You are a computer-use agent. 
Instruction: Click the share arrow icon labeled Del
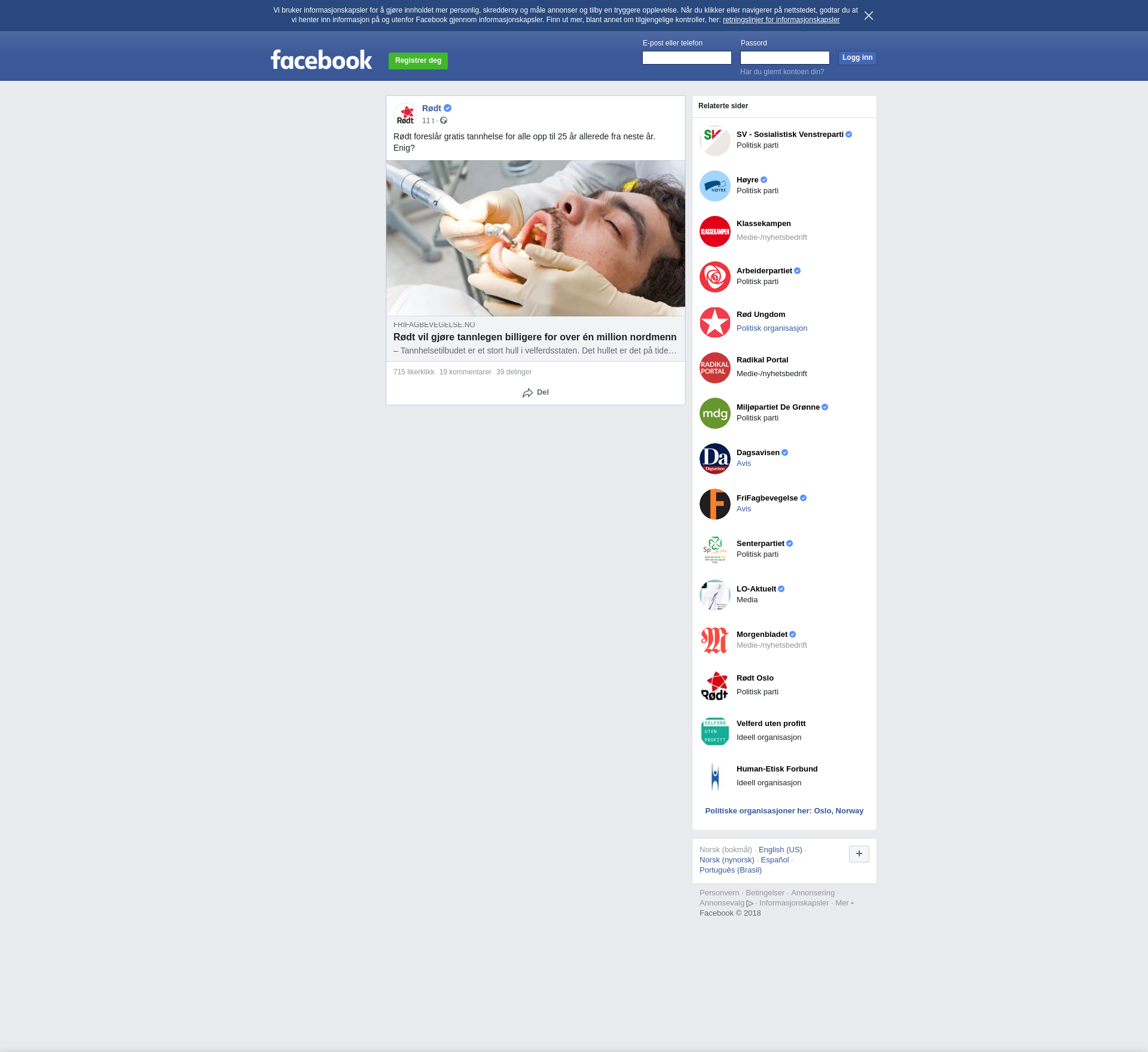(527, 393)
